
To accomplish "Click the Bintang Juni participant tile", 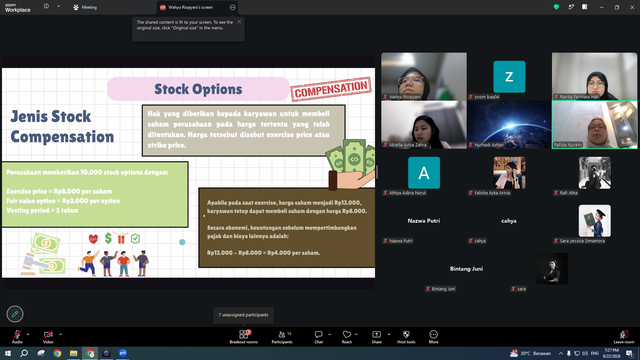I will tap(467, 269).
